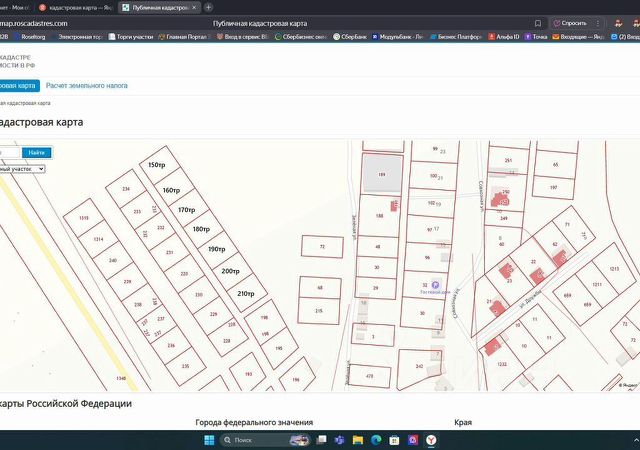The height and width of the screenshot is (450, 640).
Task: Open the Расчет земельного налога tab
Action: click(87, 85)
